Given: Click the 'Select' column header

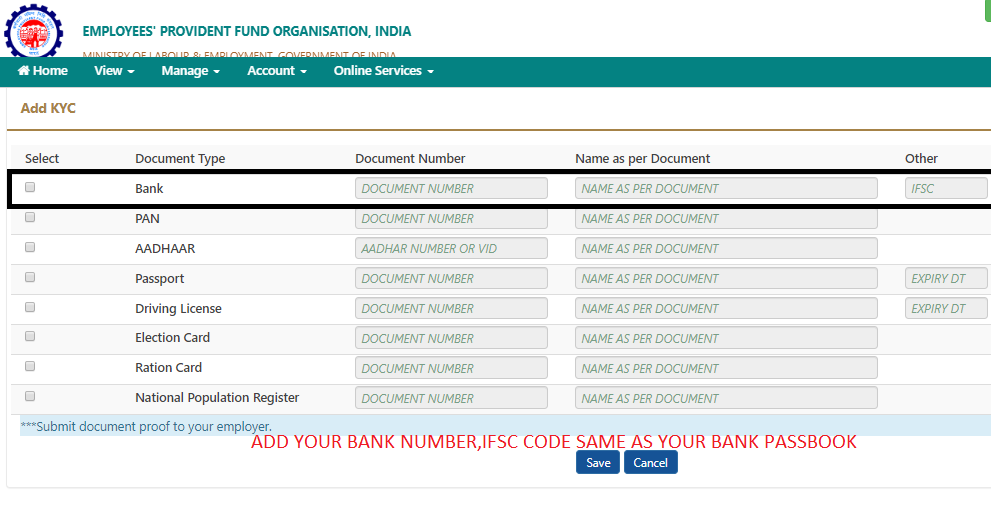Looking at the screenshot, I should pyautogui.click(x=42, y=159).
